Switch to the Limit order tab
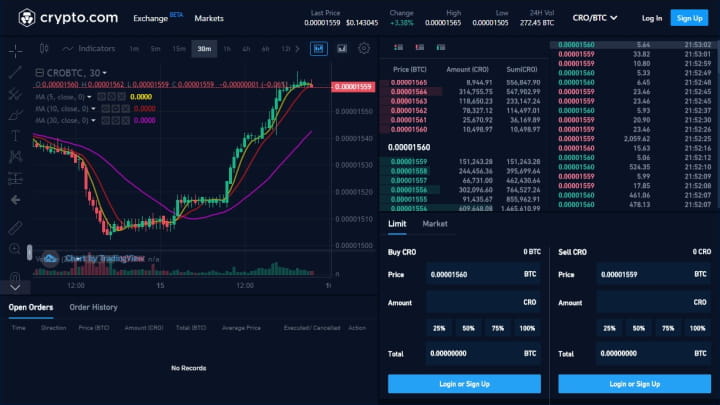 397,224
